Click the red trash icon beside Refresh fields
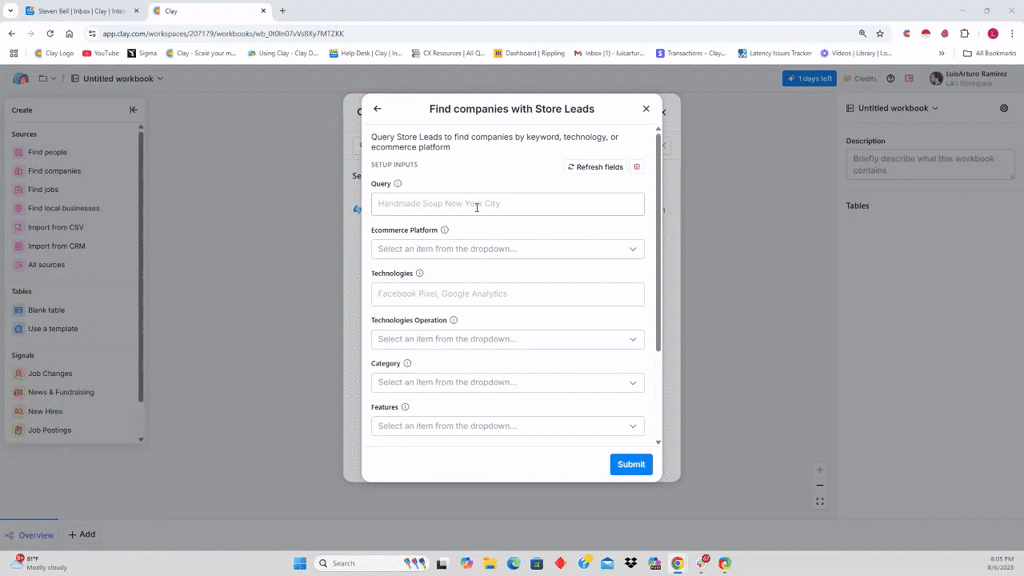Viewport: 1024px width, 576px height. tap(637, 167)
